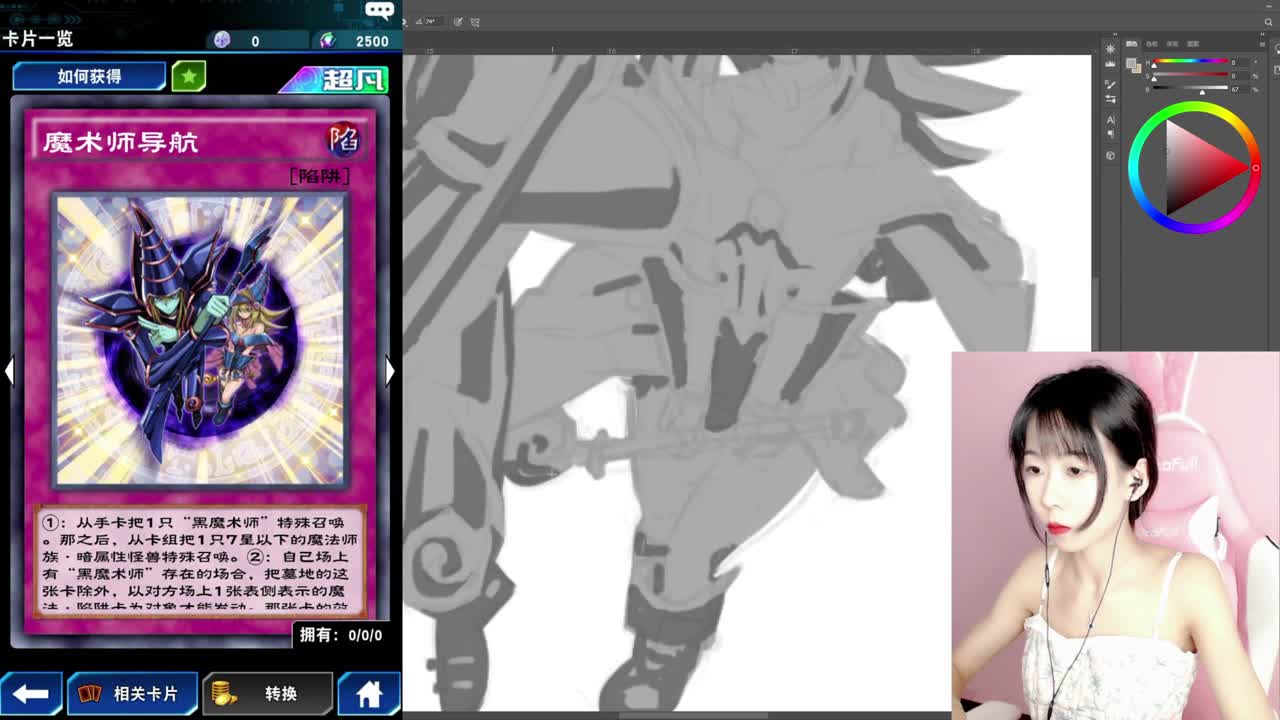Screen dimensions: 1280x720
Task: Click the Photoshop horizontal scrollbar
Action: (695, 714)
